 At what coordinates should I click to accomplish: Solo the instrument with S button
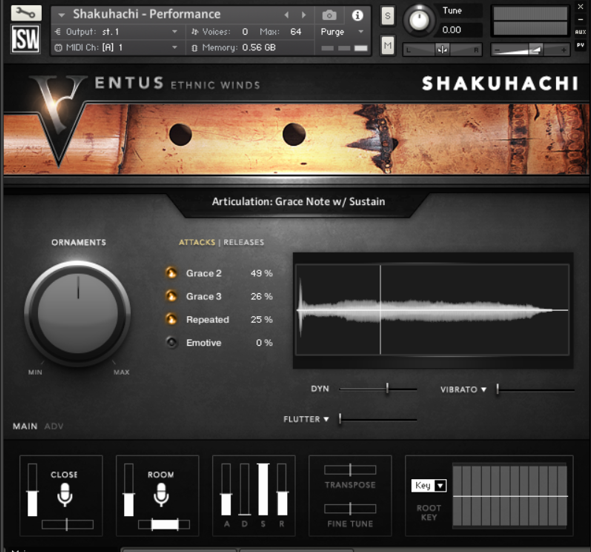[x=387, y=16]
